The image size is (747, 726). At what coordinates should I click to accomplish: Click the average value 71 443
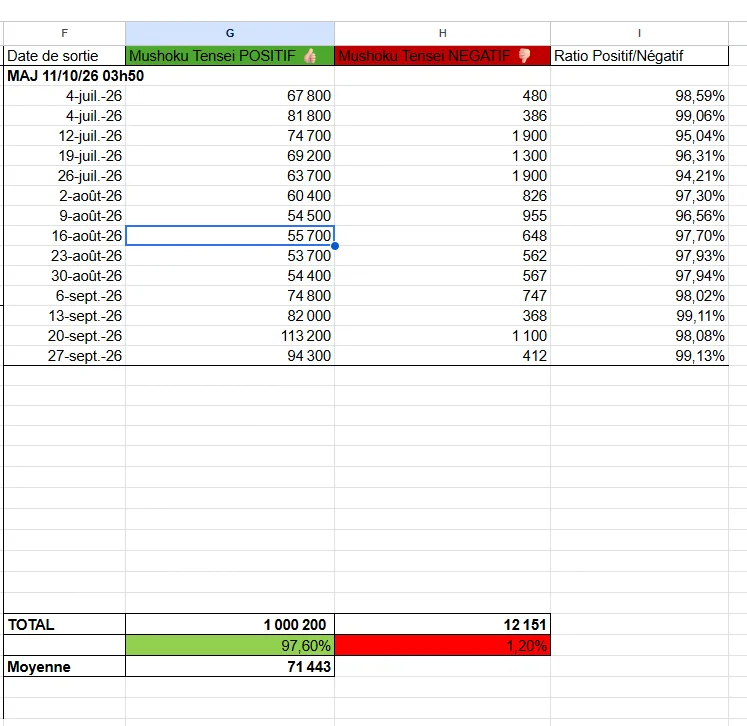tap(230, 666)
